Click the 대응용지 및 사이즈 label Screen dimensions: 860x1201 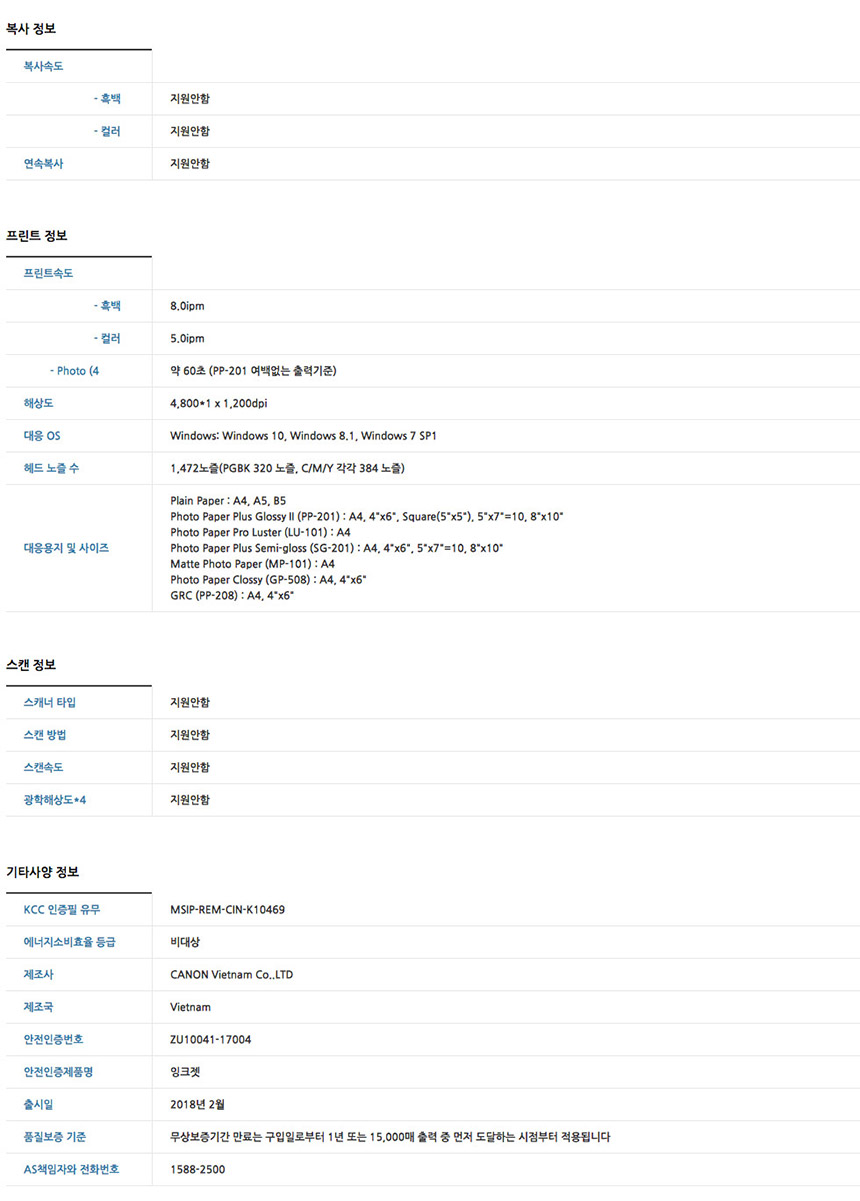pyautogui.click(x=66, y=548)
